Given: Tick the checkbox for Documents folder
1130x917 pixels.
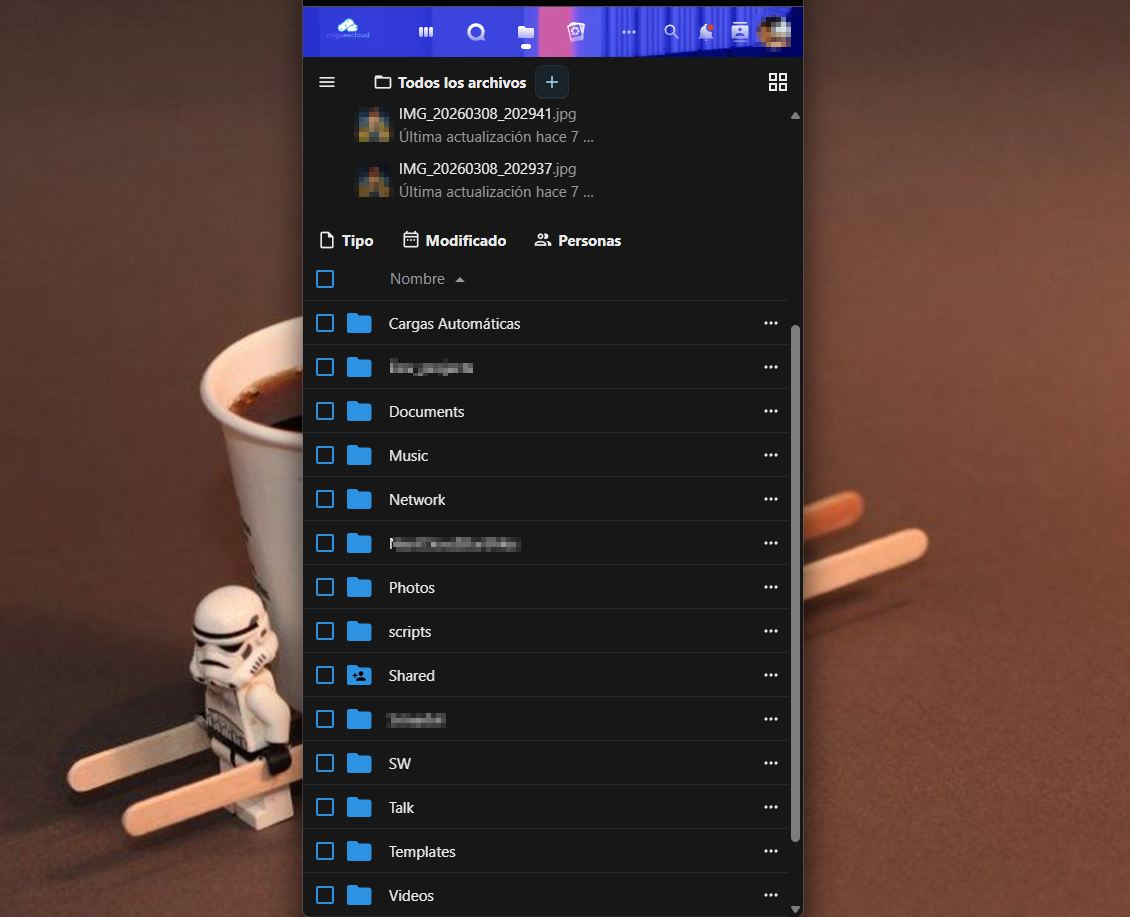Looking at the screenshot, I should pyautogui.click(x=325, y=411).
